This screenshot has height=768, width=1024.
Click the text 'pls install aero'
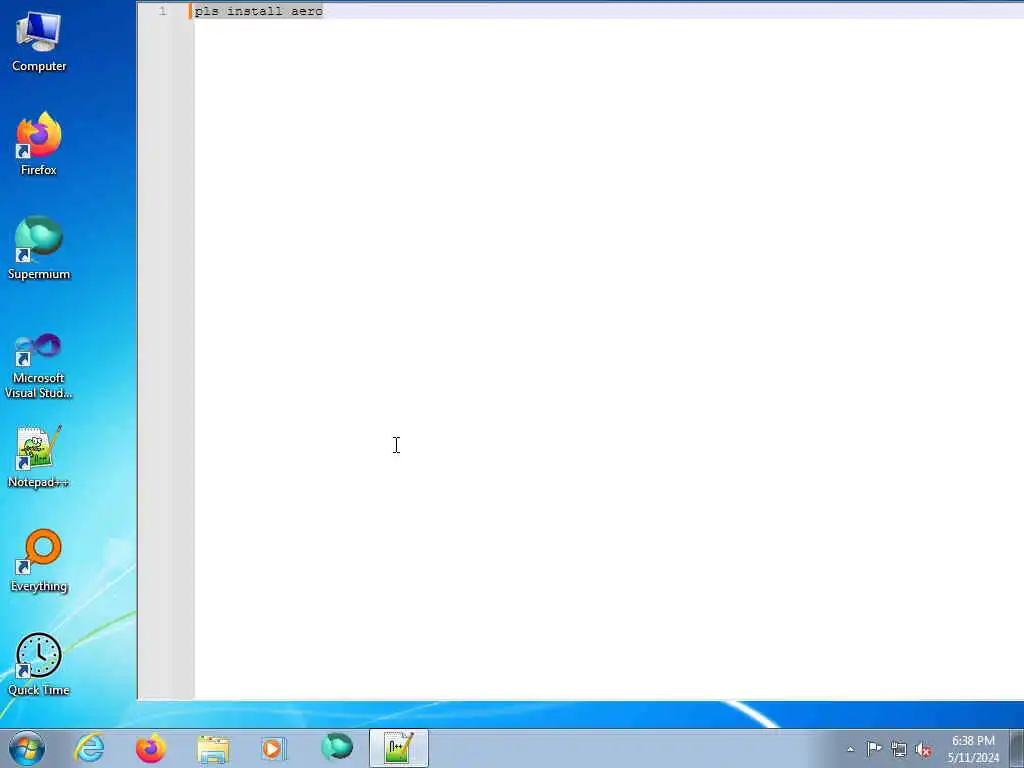pos(259,11)
